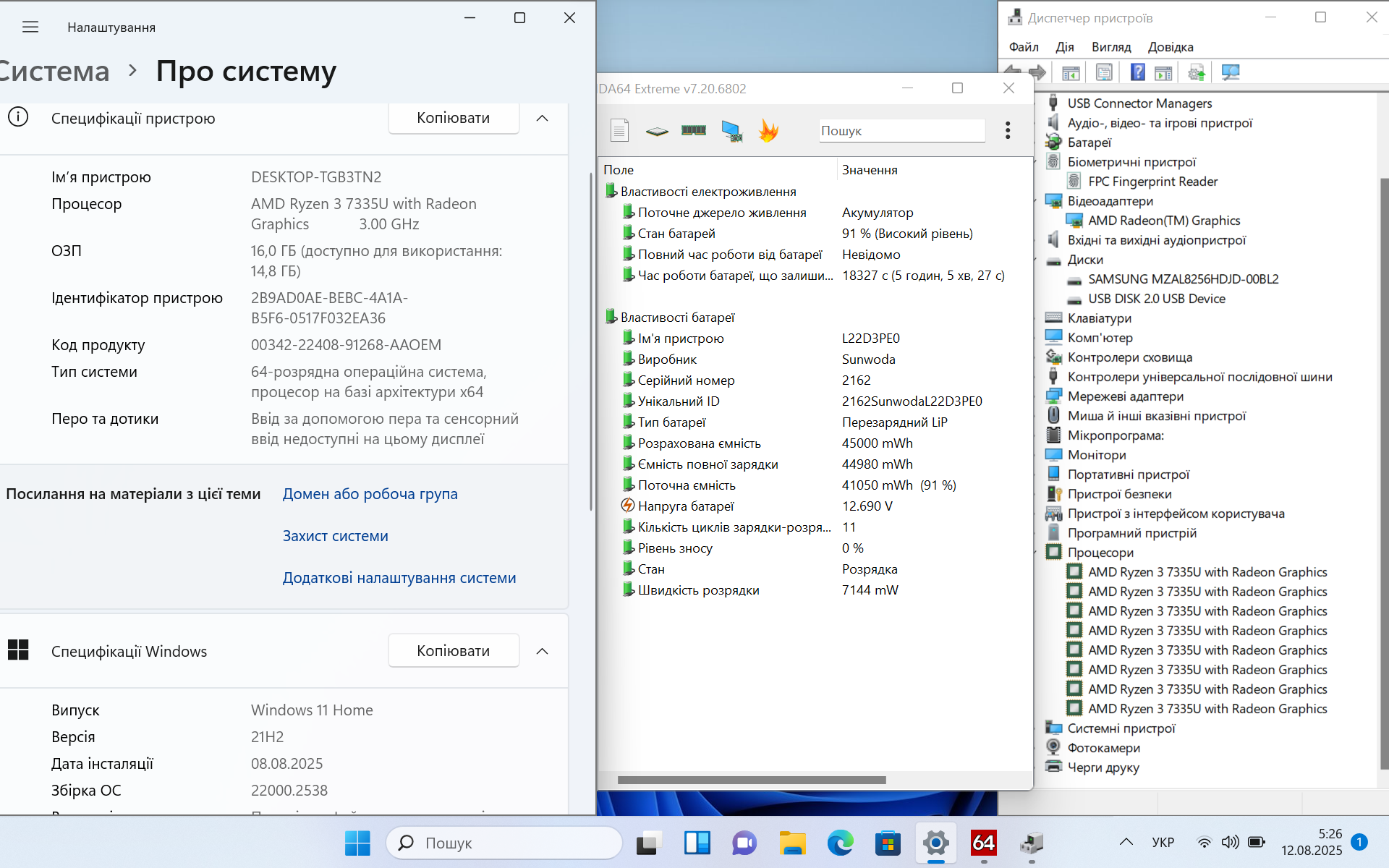This screenshot has width=1389, height=868.
Task: Collapse the Windows specifications section chevron
Action: coord(542,651)
